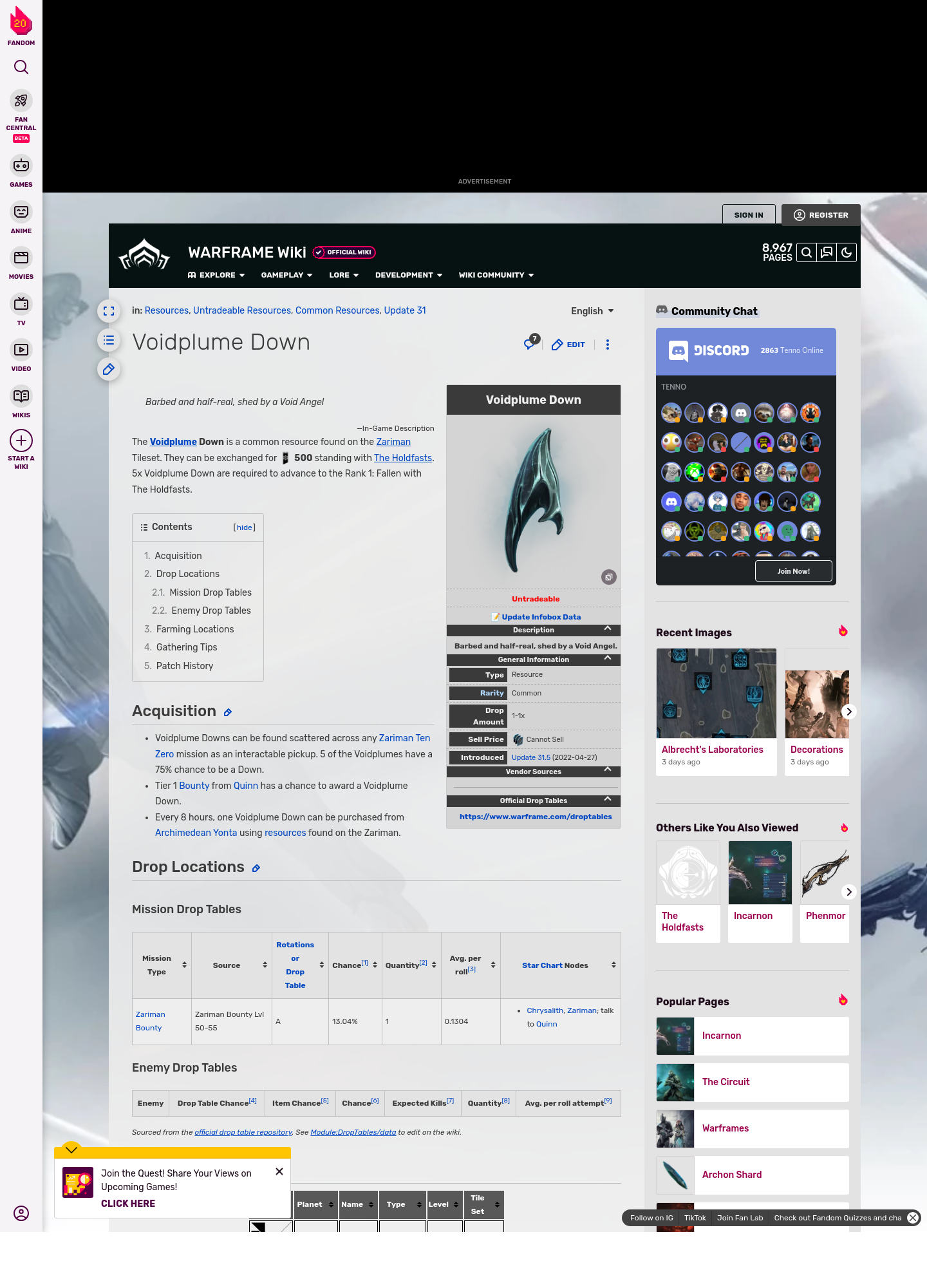
Task: Open the TV sidebar icon
Action: (21, 304)
